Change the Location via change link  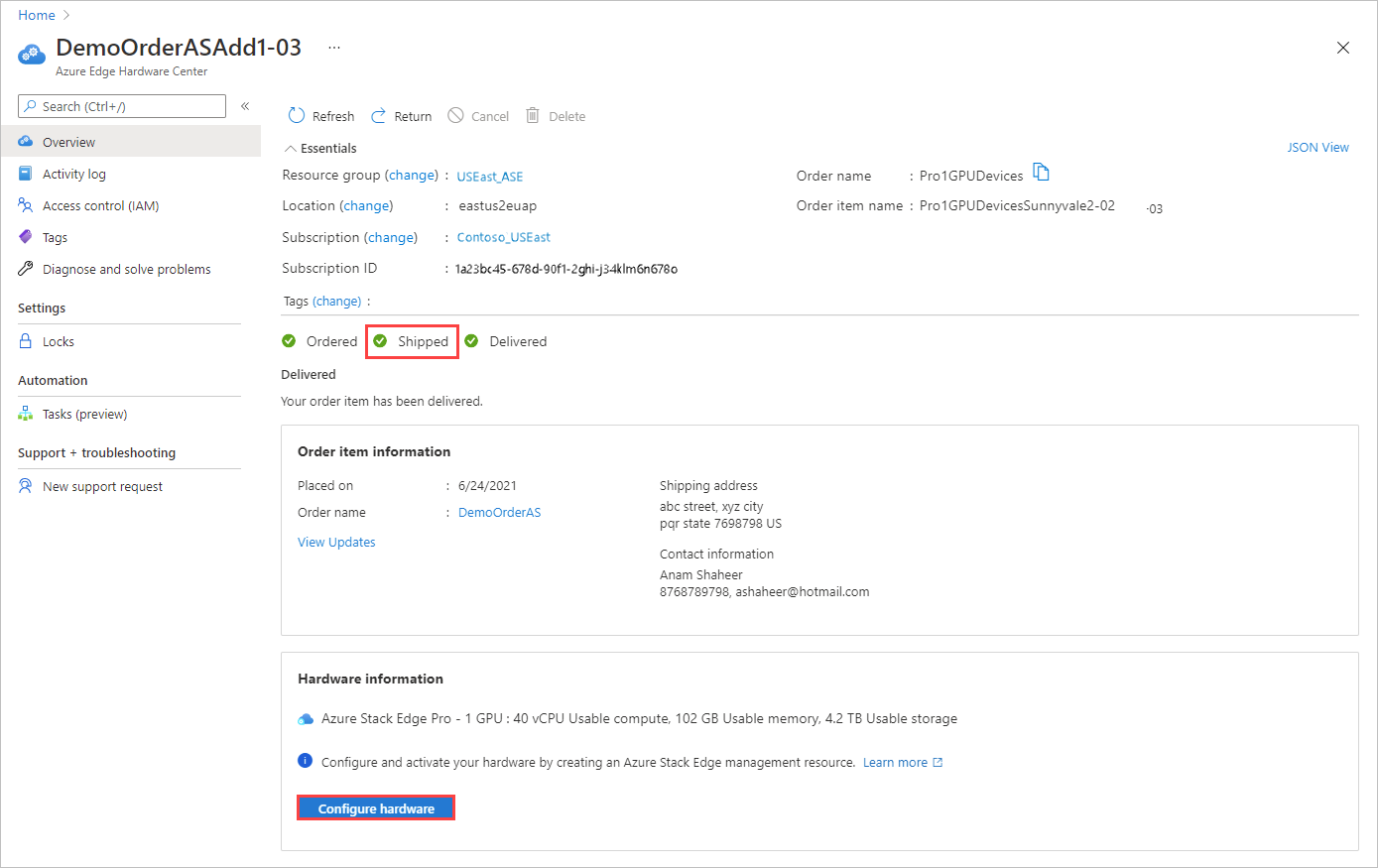click(x=366, y=205)
